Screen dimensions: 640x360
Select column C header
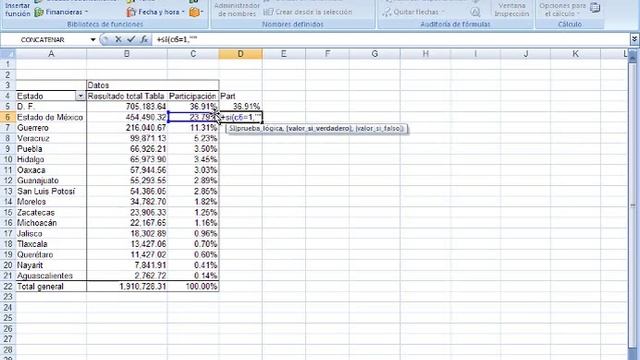click(x=193, y=54)
